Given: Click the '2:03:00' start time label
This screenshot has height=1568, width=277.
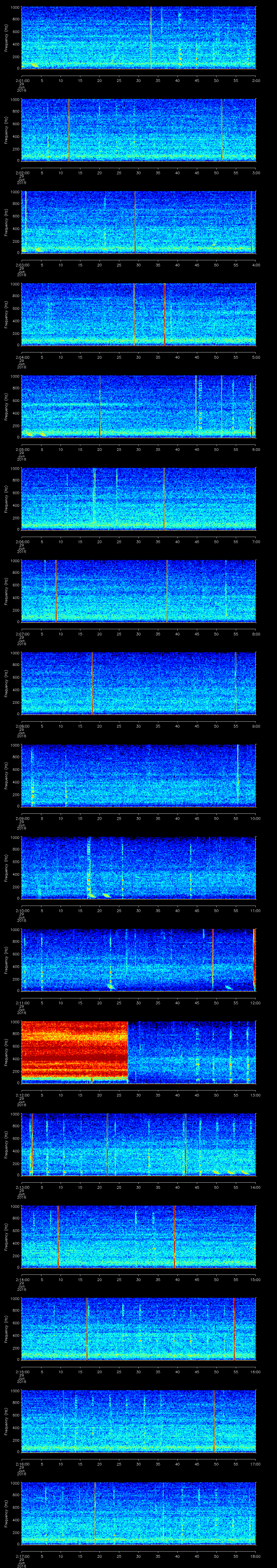Looking at the screenshot, I should [x=22, y=265].
